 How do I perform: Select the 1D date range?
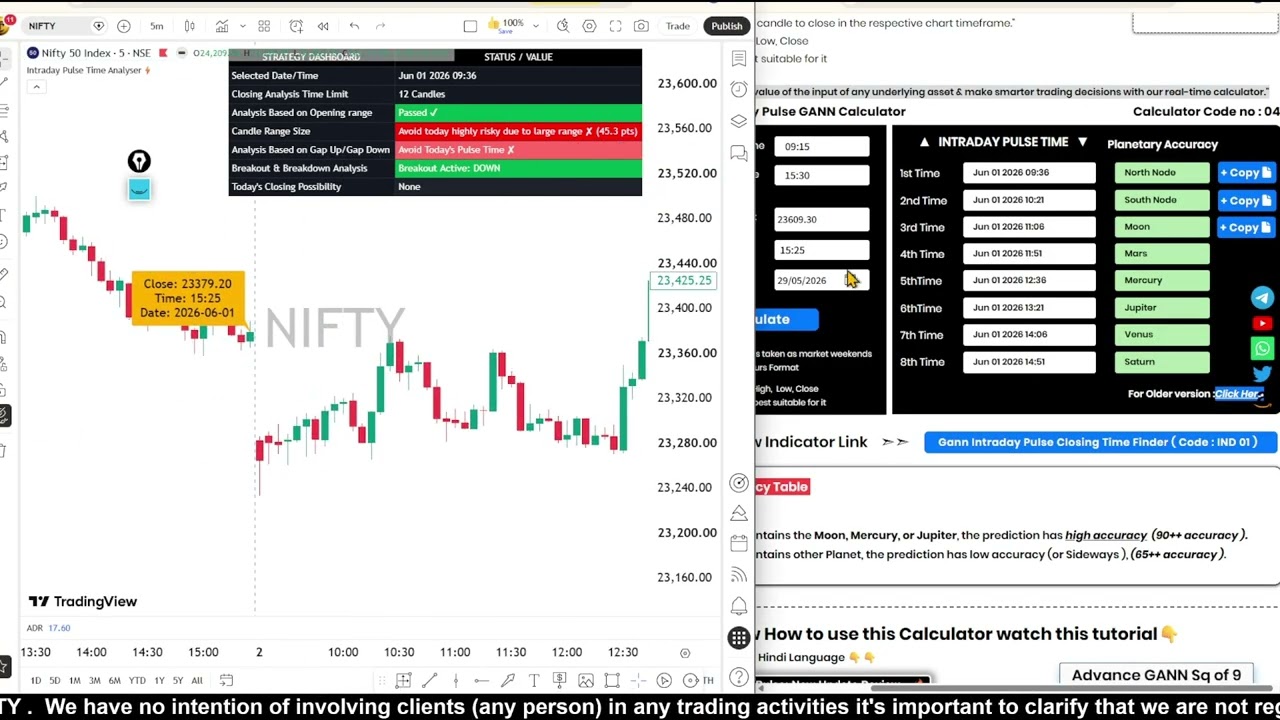point(35,681)
